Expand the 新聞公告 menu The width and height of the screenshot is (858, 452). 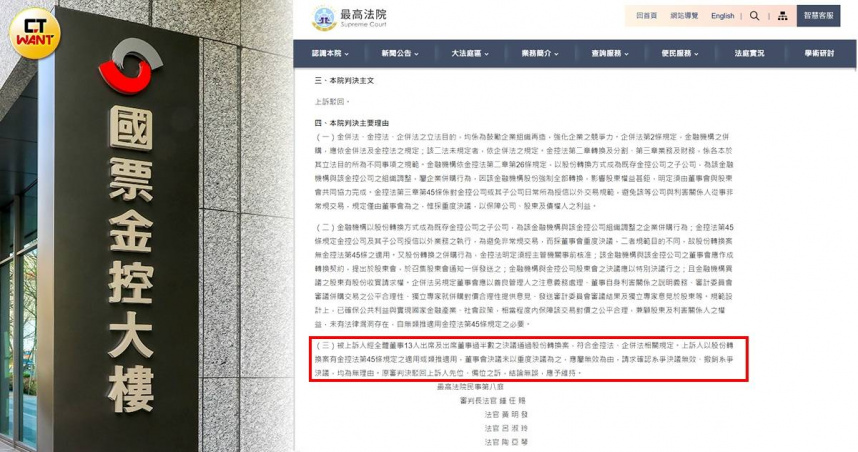(x=400, y=54)
